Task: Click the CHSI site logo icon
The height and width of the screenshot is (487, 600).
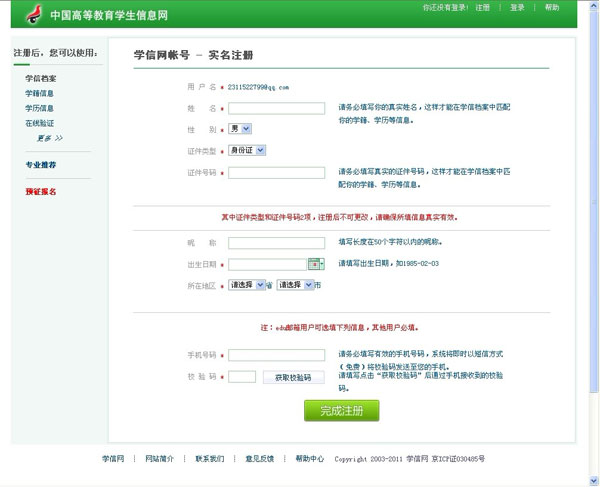Action: coord(35,15)
